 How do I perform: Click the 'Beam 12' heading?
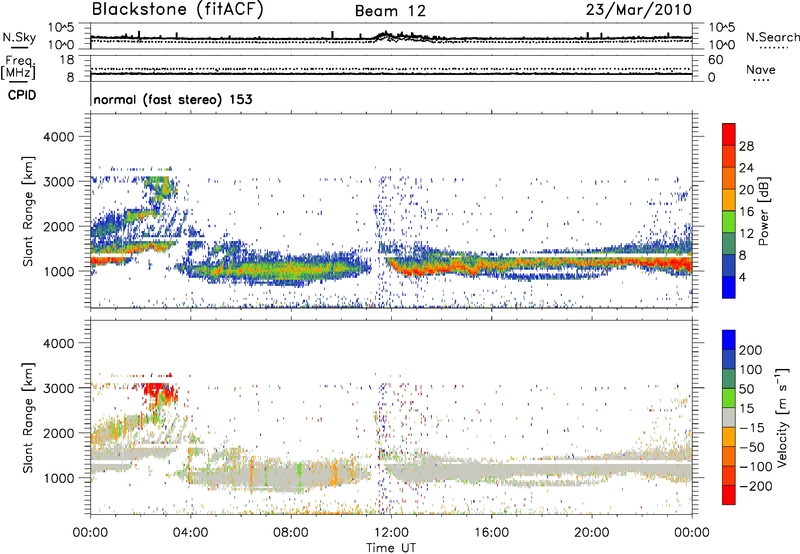(390, 11)
